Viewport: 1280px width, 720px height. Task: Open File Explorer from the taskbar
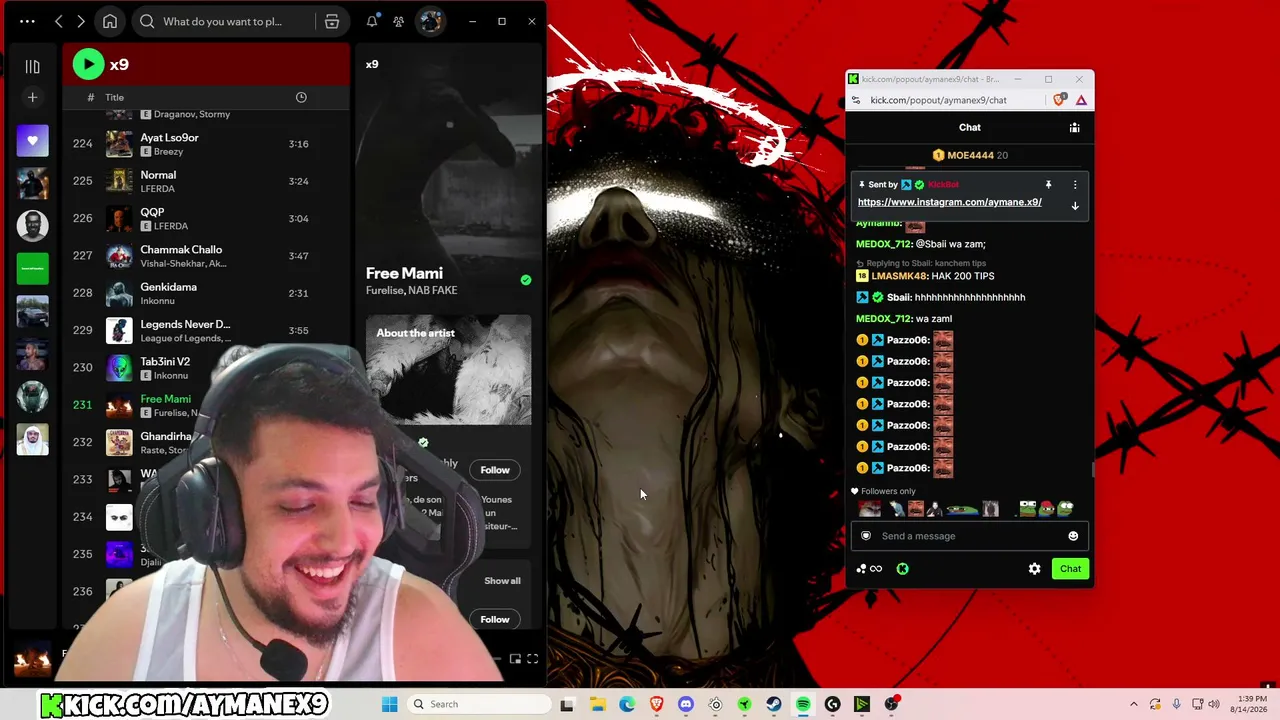pos(598,704)
